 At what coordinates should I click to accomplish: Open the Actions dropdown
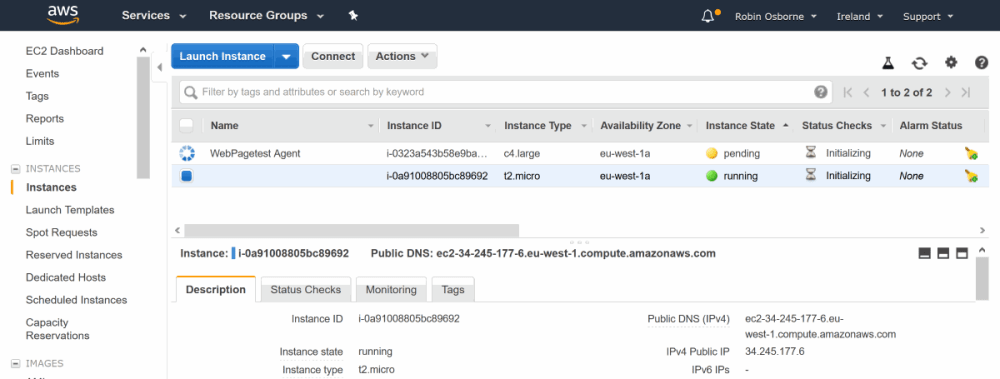click(402, 56)
